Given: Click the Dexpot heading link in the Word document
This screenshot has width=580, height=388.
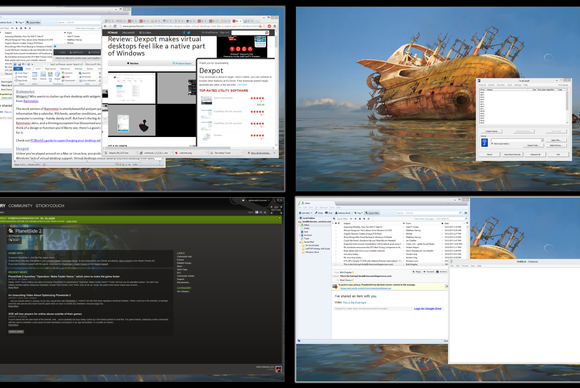Looking at the screenshot, I should (x=22, y=149).
